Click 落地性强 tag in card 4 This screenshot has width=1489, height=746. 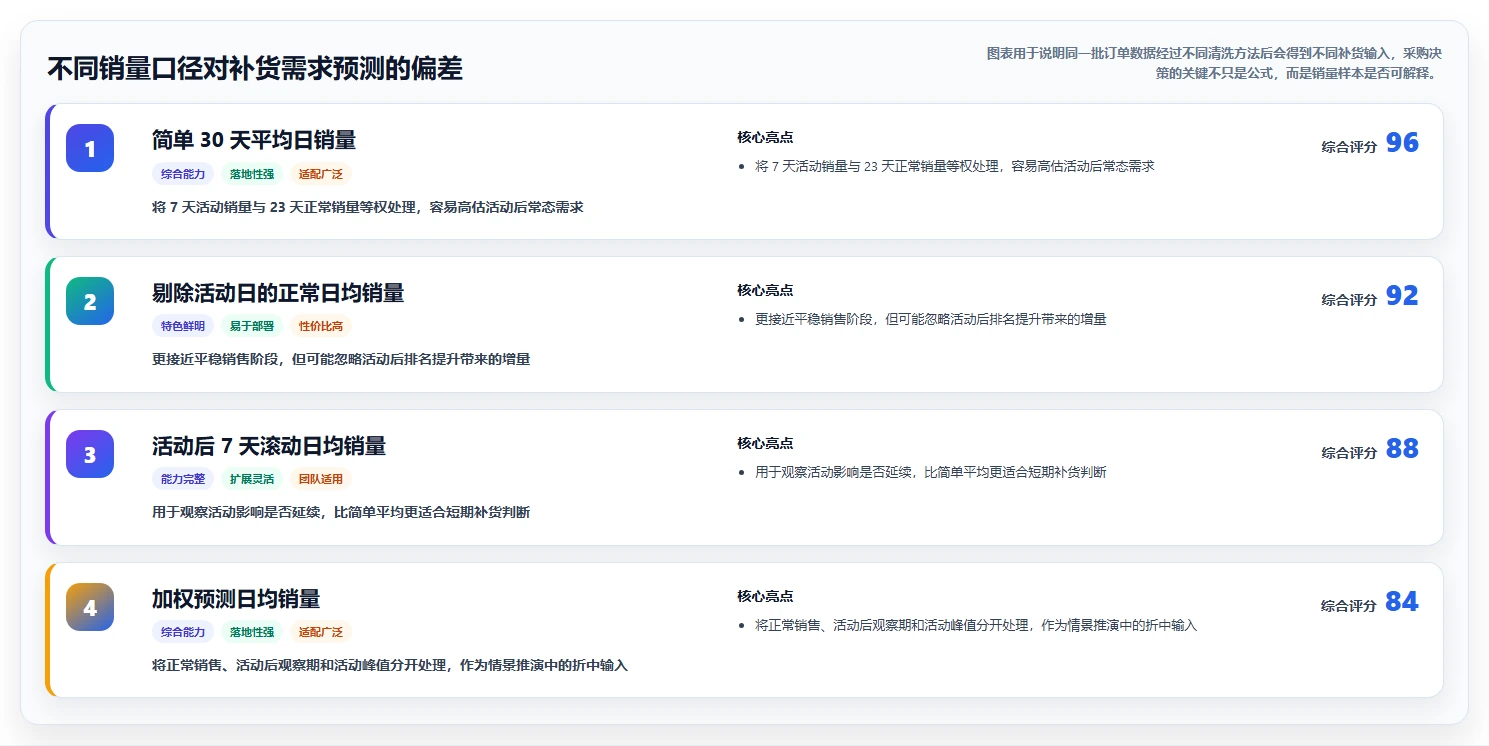click(x=252, y=632)
